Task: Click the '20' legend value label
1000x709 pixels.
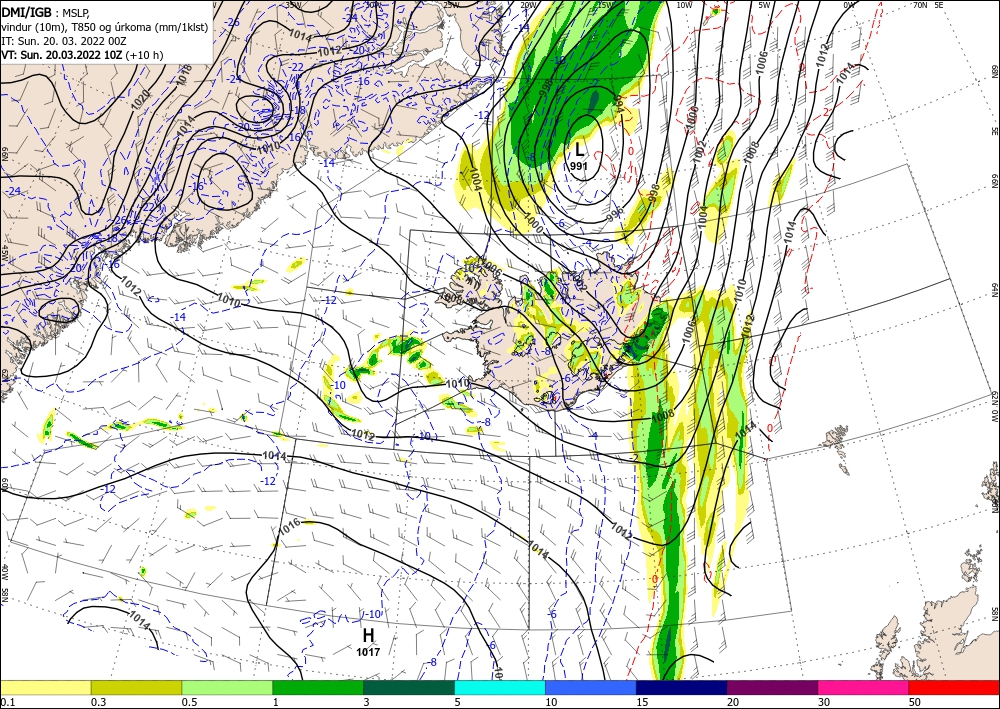Action: coord(733,702)
